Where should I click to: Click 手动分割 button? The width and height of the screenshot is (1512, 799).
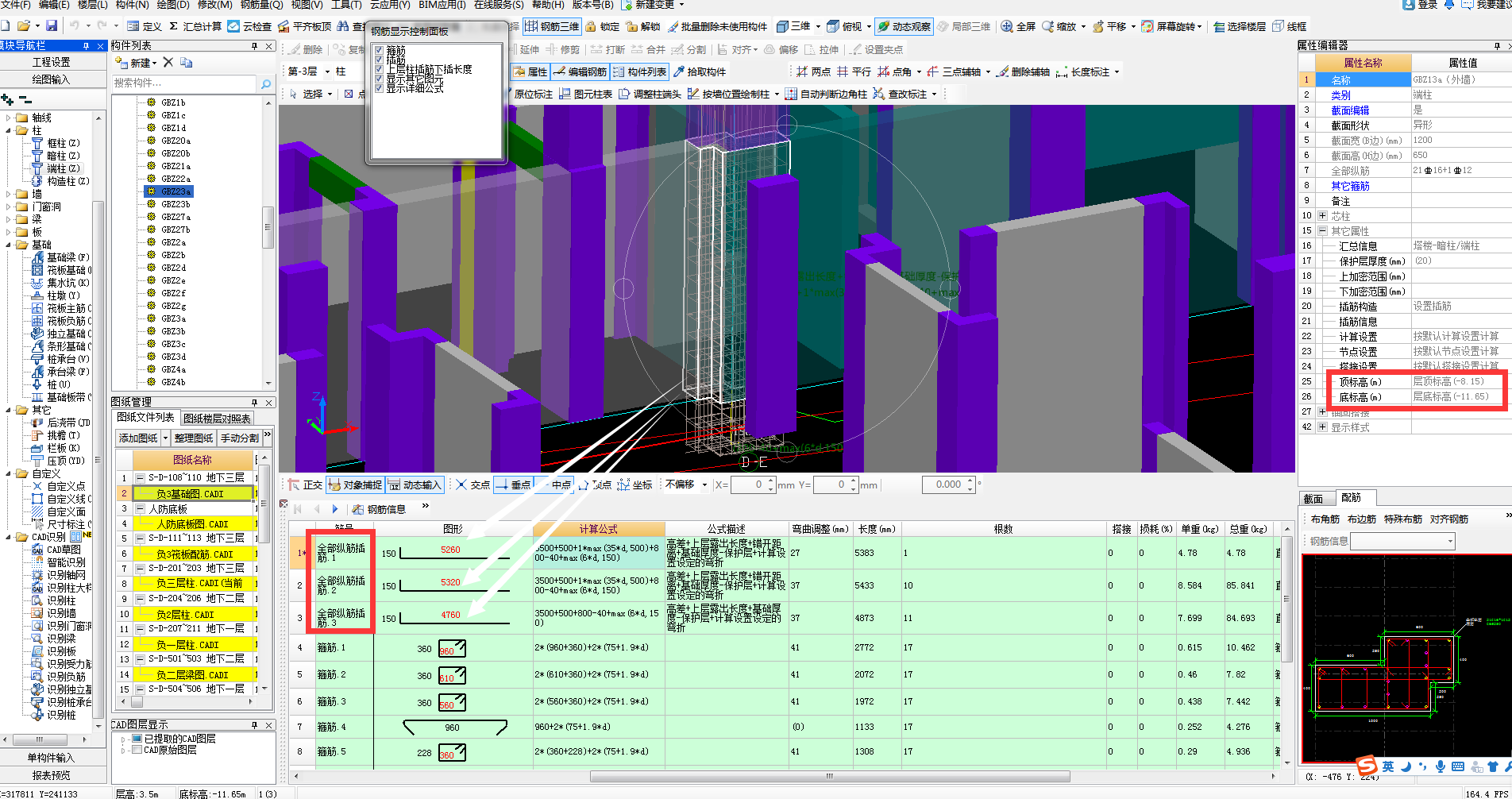point(240,438)
